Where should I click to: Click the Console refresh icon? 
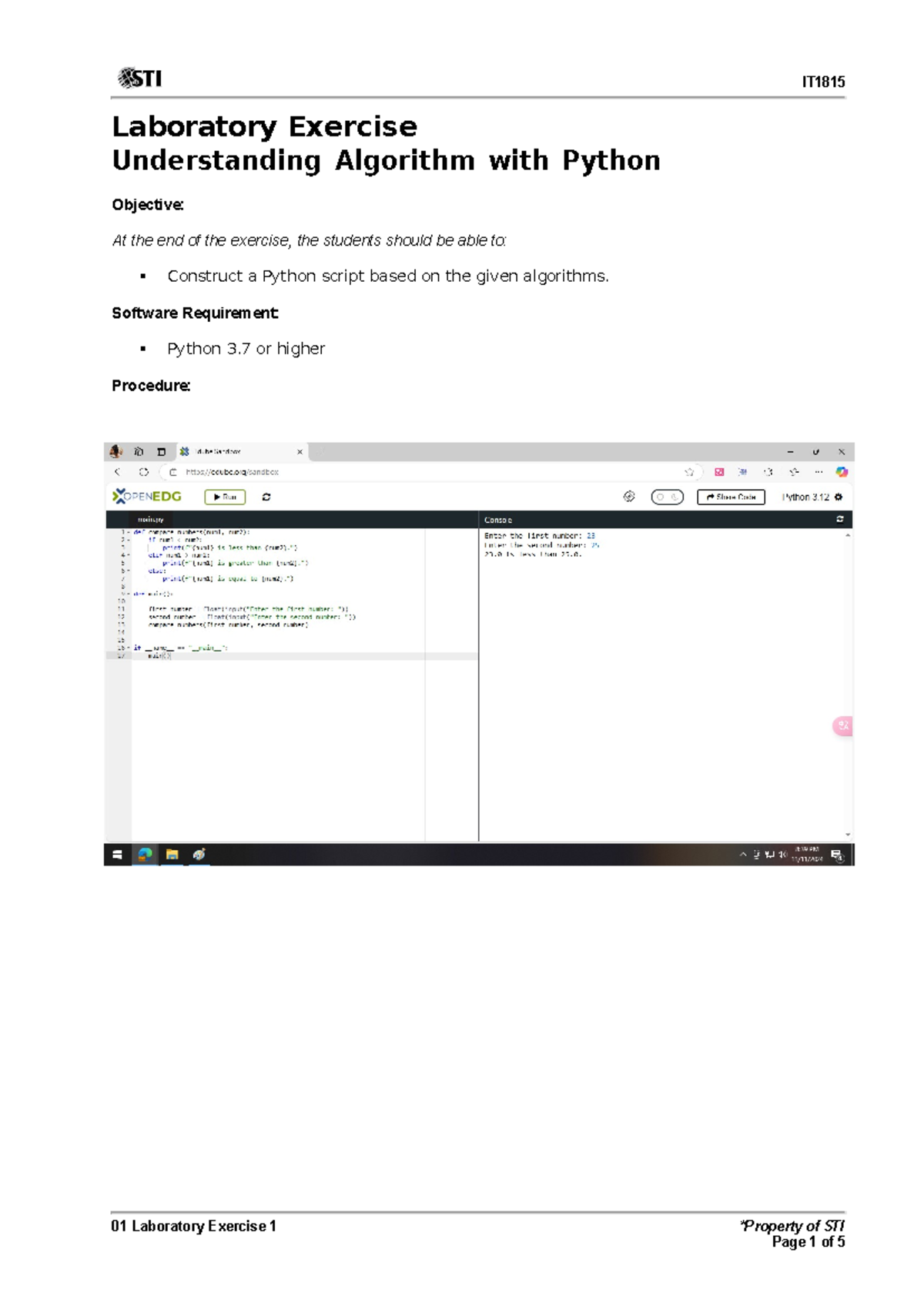tap(839, 520)
